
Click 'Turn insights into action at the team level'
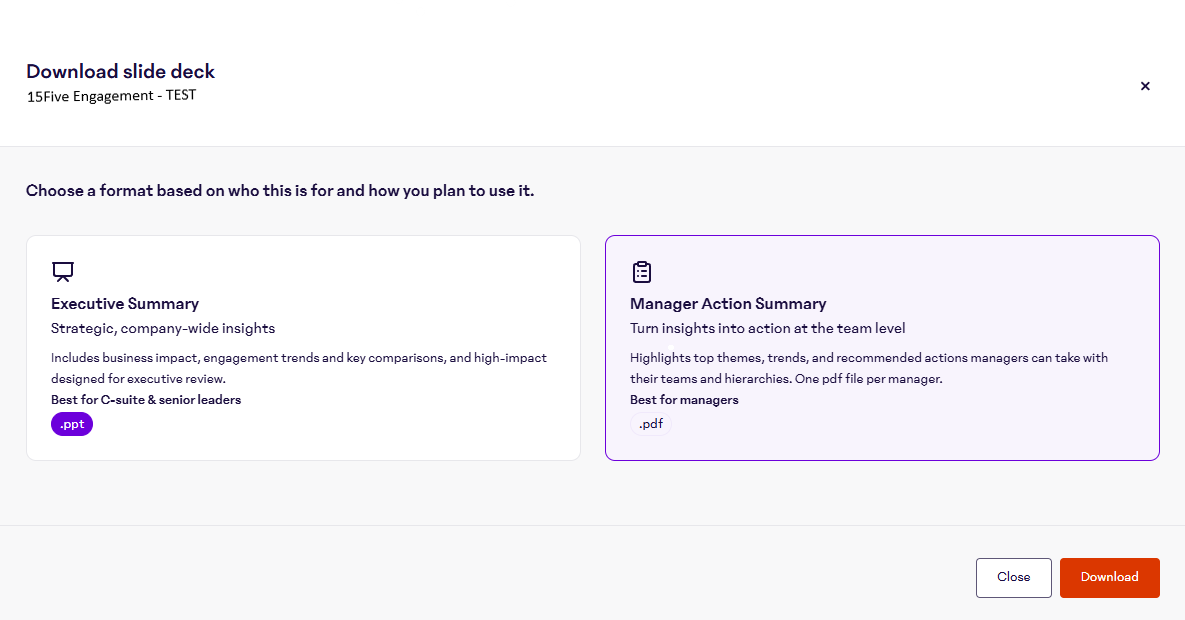[767, 328]
